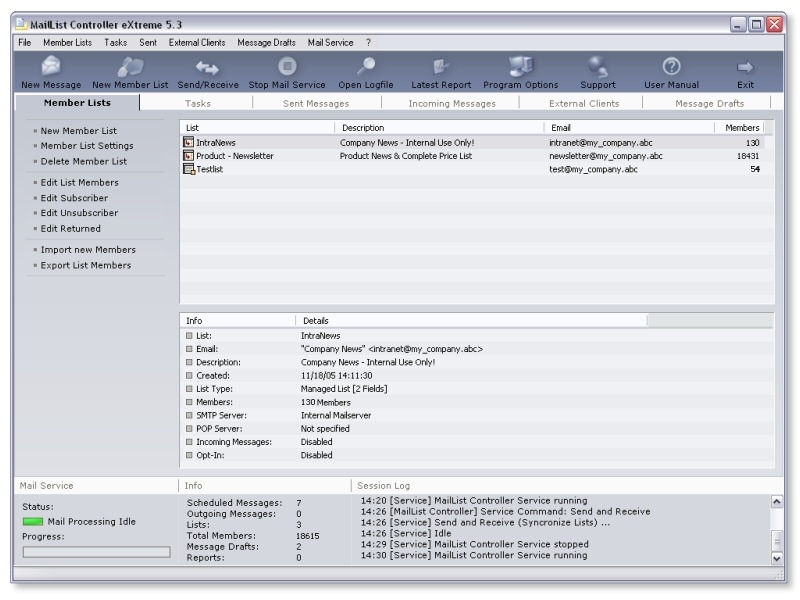Click the MailList Controller title bar icon
Image resolution: width=800 pixels, height=600 pixels.
pos(21,24)
